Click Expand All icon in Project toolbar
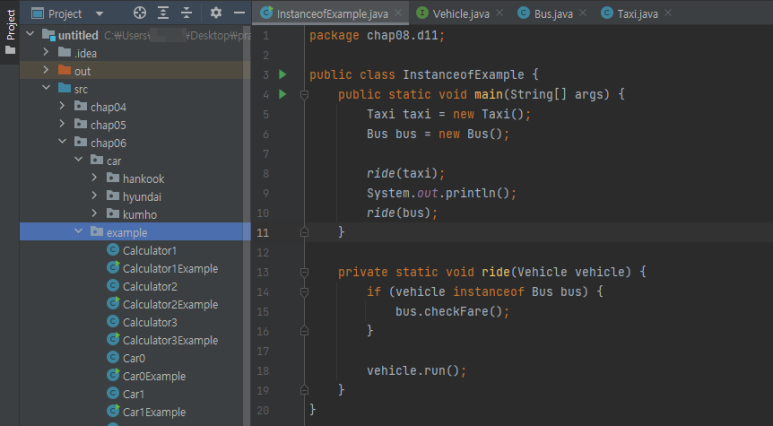Screen dimensions: 773x426 [163, 13]
